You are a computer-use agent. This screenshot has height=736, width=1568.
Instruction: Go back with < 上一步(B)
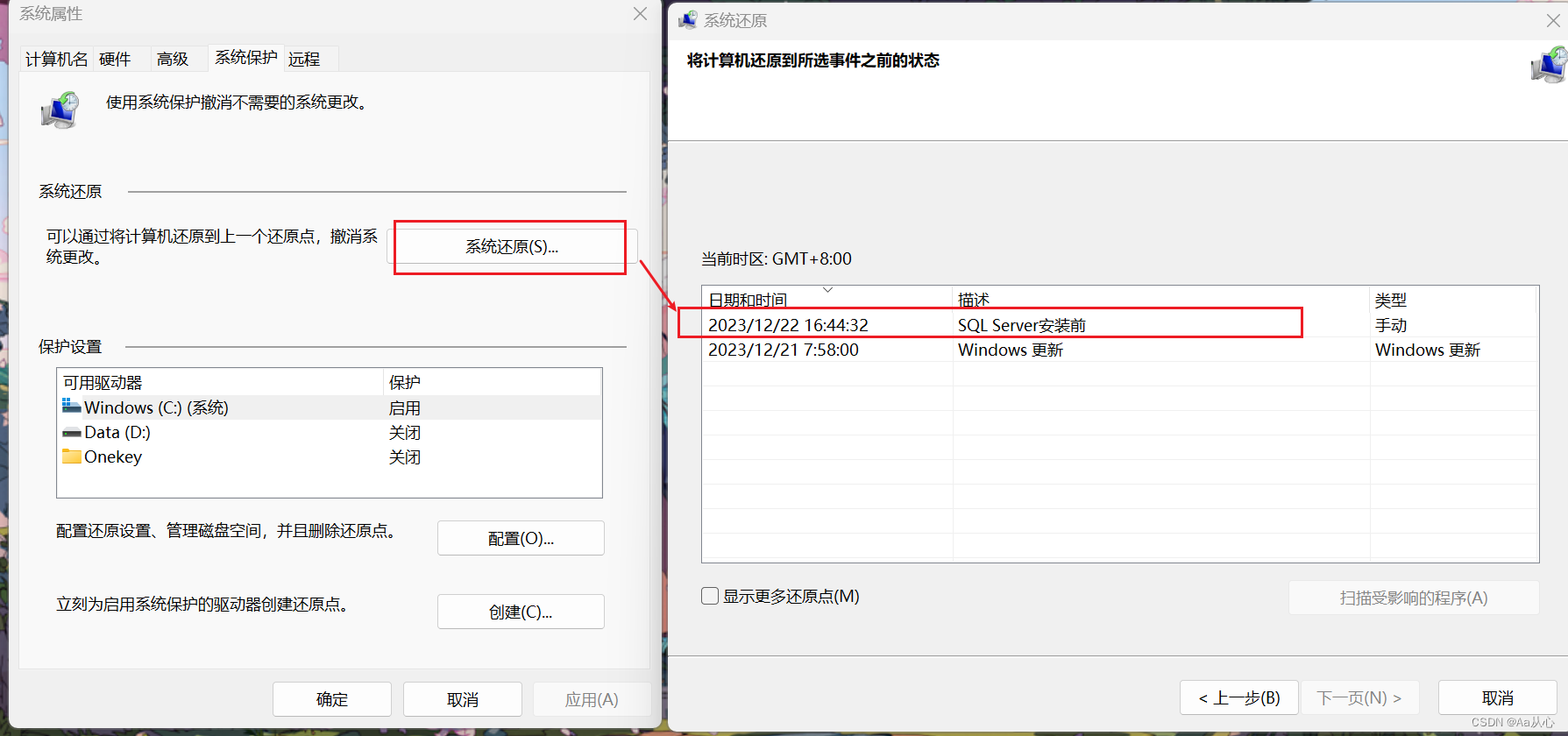click(x=1239, y=697)
